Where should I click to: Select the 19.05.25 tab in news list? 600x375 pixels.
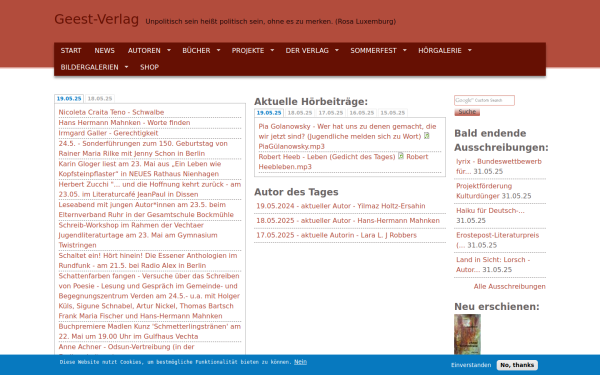69,99
